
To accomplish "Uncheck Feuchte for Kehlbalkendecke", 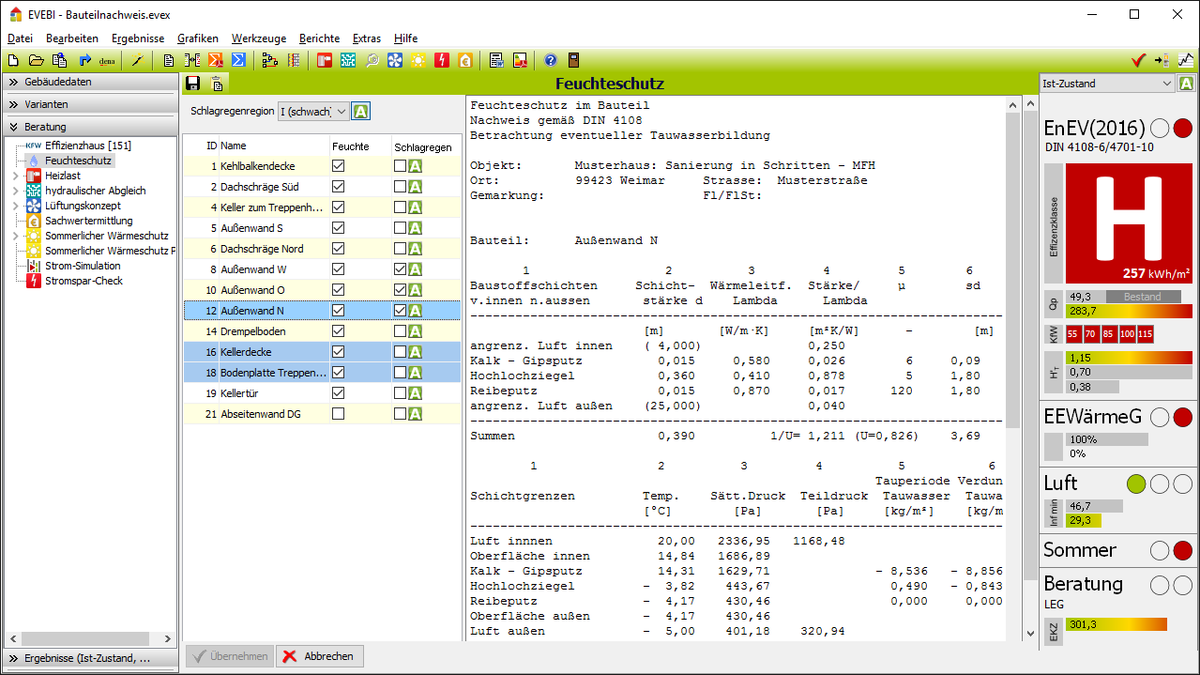I will (x=338, y=166).
